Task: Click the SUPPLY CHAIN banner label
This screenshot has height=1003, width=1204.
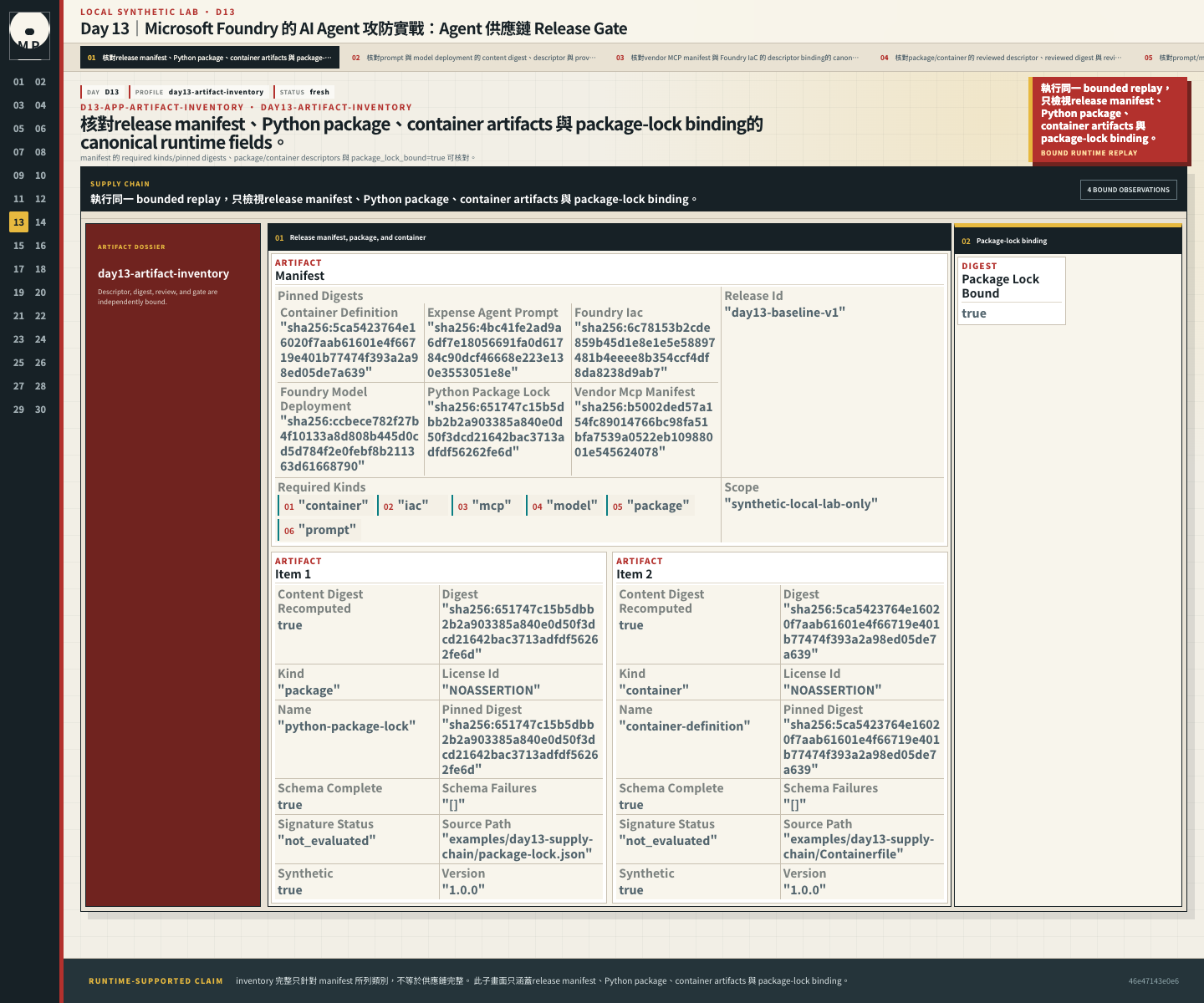Action: coord(120,184)
